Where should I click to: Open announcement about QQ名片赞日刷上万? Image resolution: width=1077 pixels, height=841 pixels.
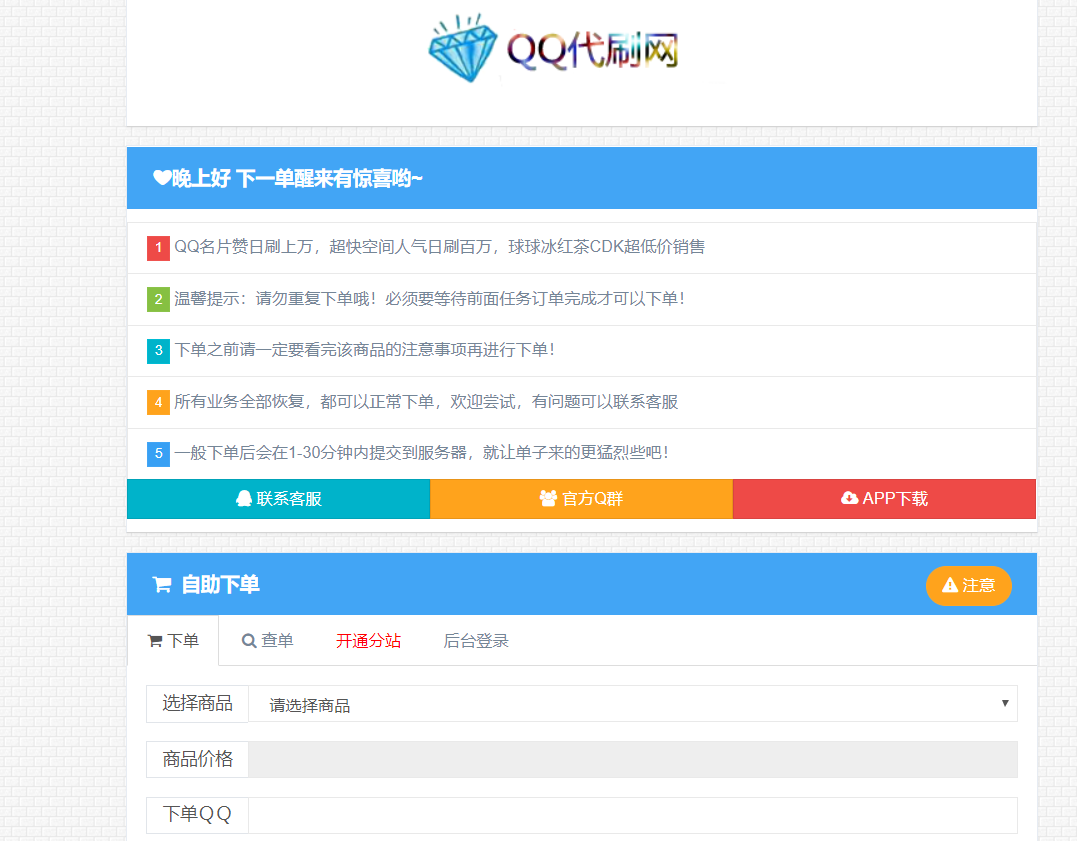tap(440, 246)
